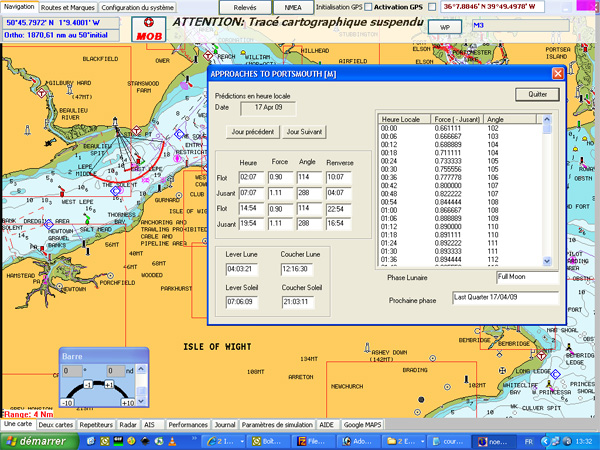Open the Performances tab
The image size is (600, 450).
[188, 425]
